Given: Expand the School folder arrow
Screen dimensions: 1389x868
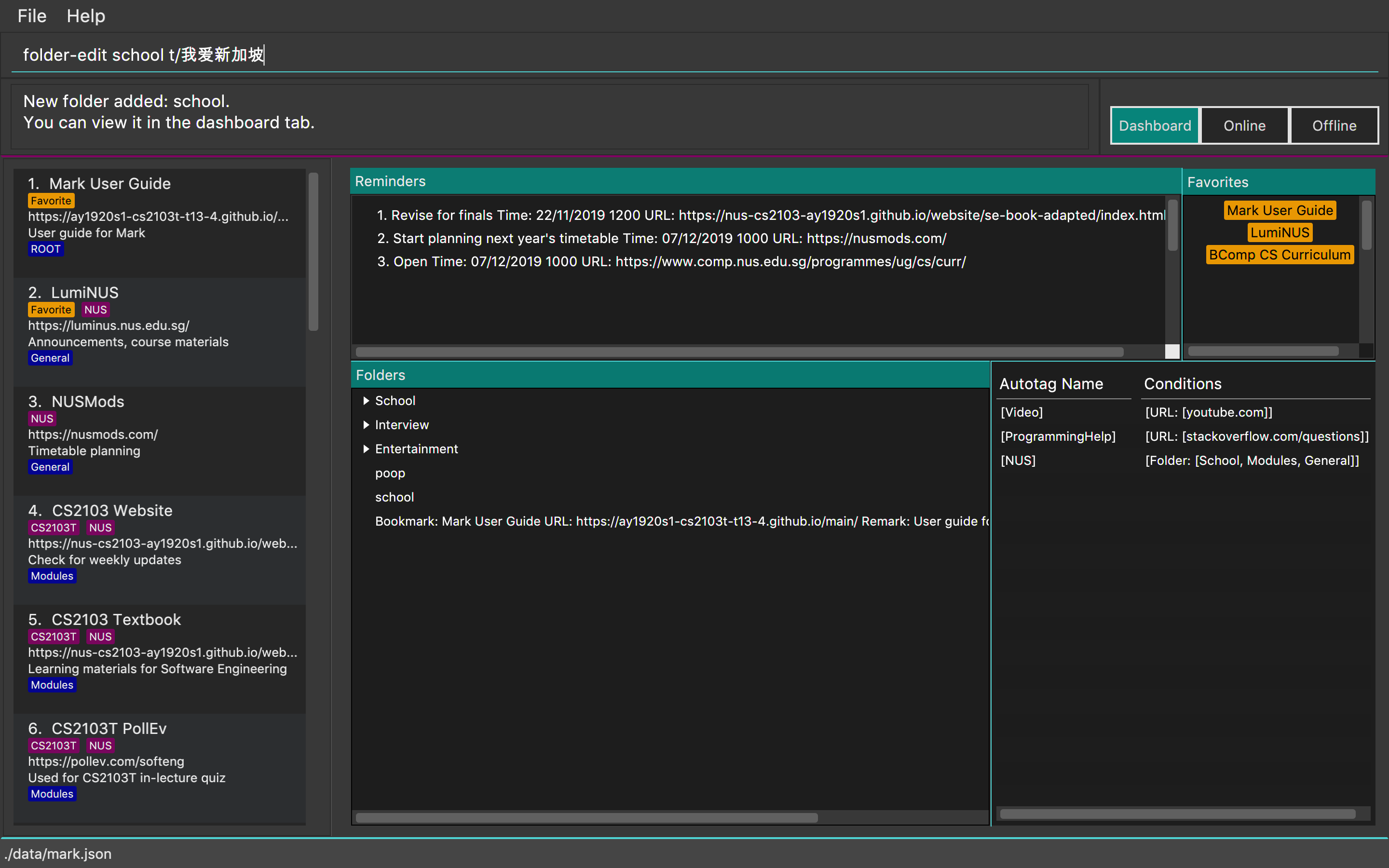Looking at the screenshot, I should tap(366, 401).
